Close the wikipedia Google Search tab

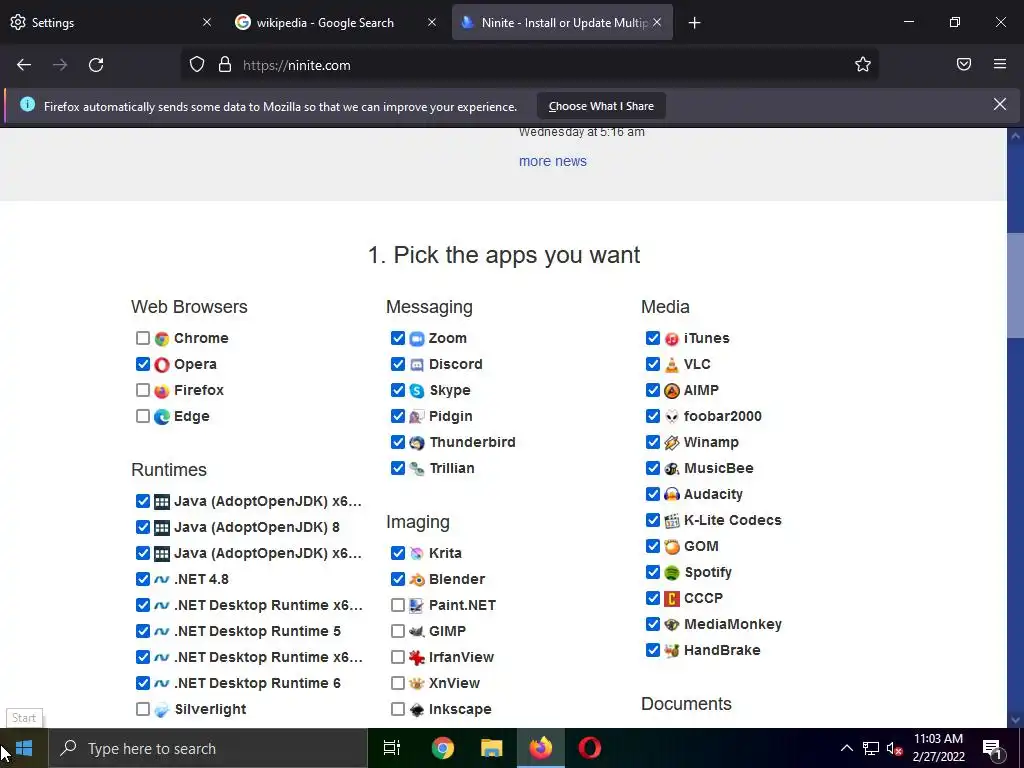[x=432, y=22]
